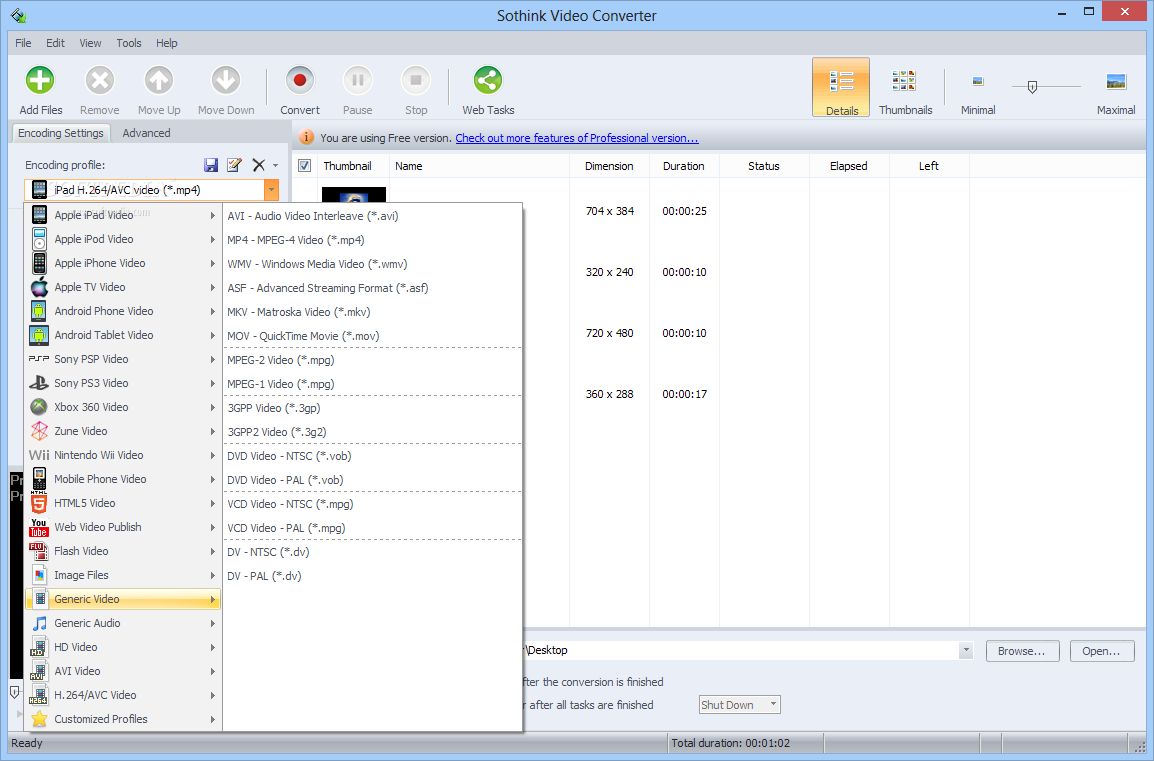Click the HTML5 Video icon entry
The height and width of the screenshot is (761, 1154).
39,503
